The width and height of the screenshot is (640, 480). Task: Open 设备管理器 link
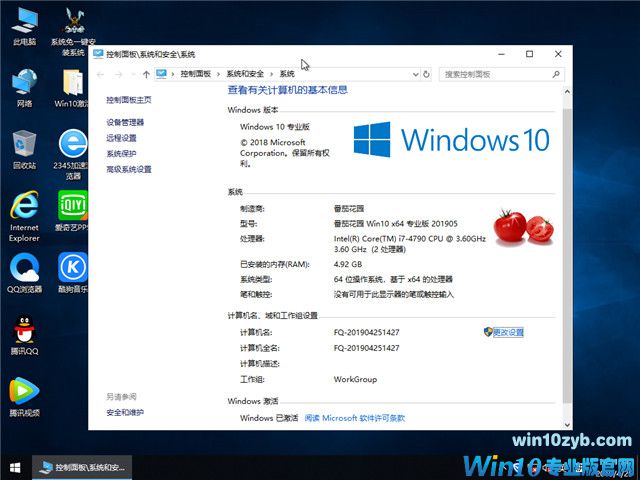125,122
